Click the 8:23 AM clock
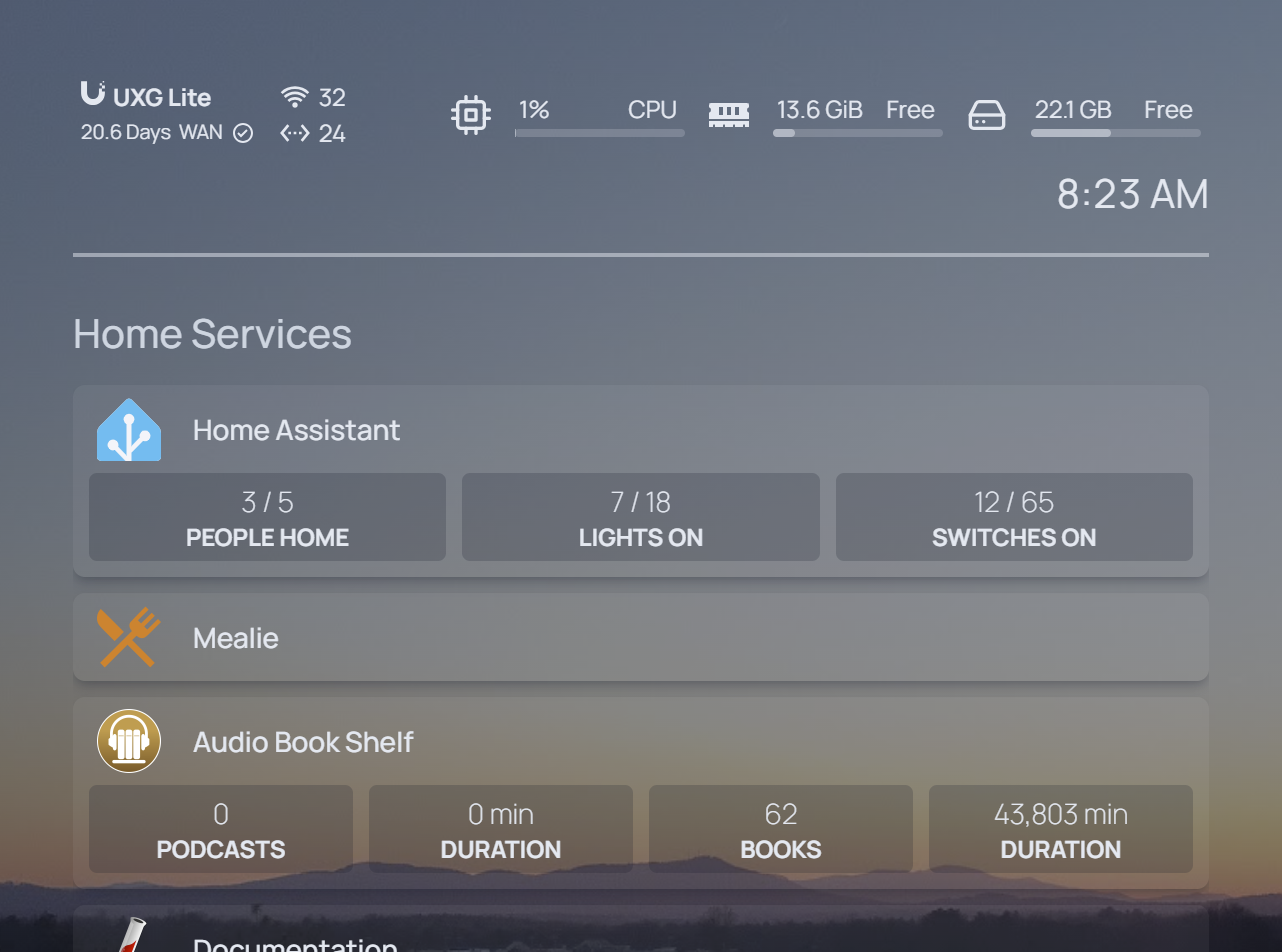Image resolution: width=1282 pixels, height=952 pixels. point(1133,194)
